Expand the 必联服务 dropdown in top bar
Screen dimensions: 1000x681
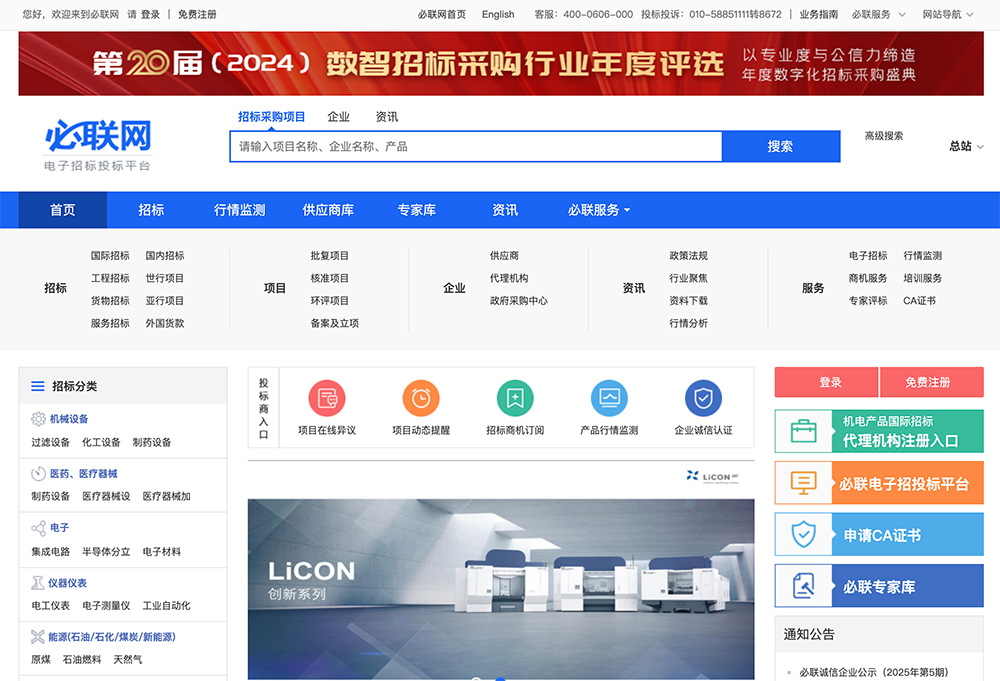point(870,14)
